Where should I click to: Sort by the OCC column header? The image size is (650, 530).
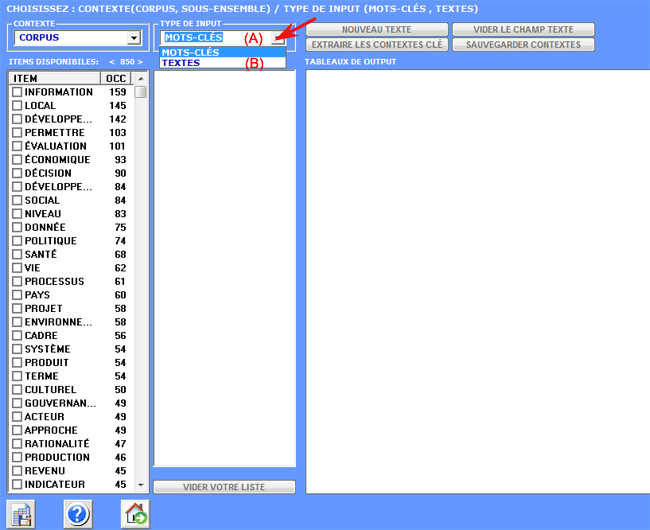[116, 78]
